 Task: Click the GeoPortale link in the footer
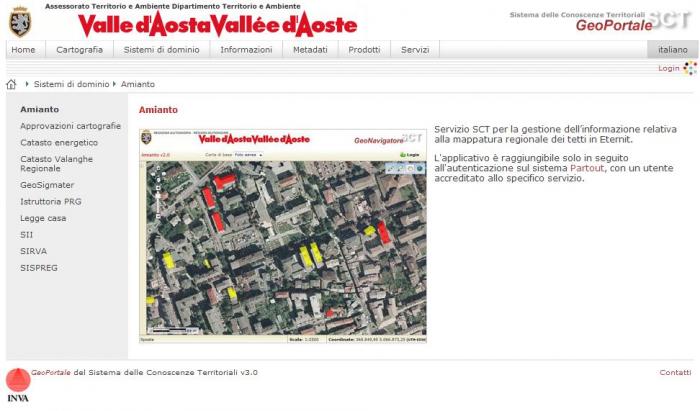51,372
